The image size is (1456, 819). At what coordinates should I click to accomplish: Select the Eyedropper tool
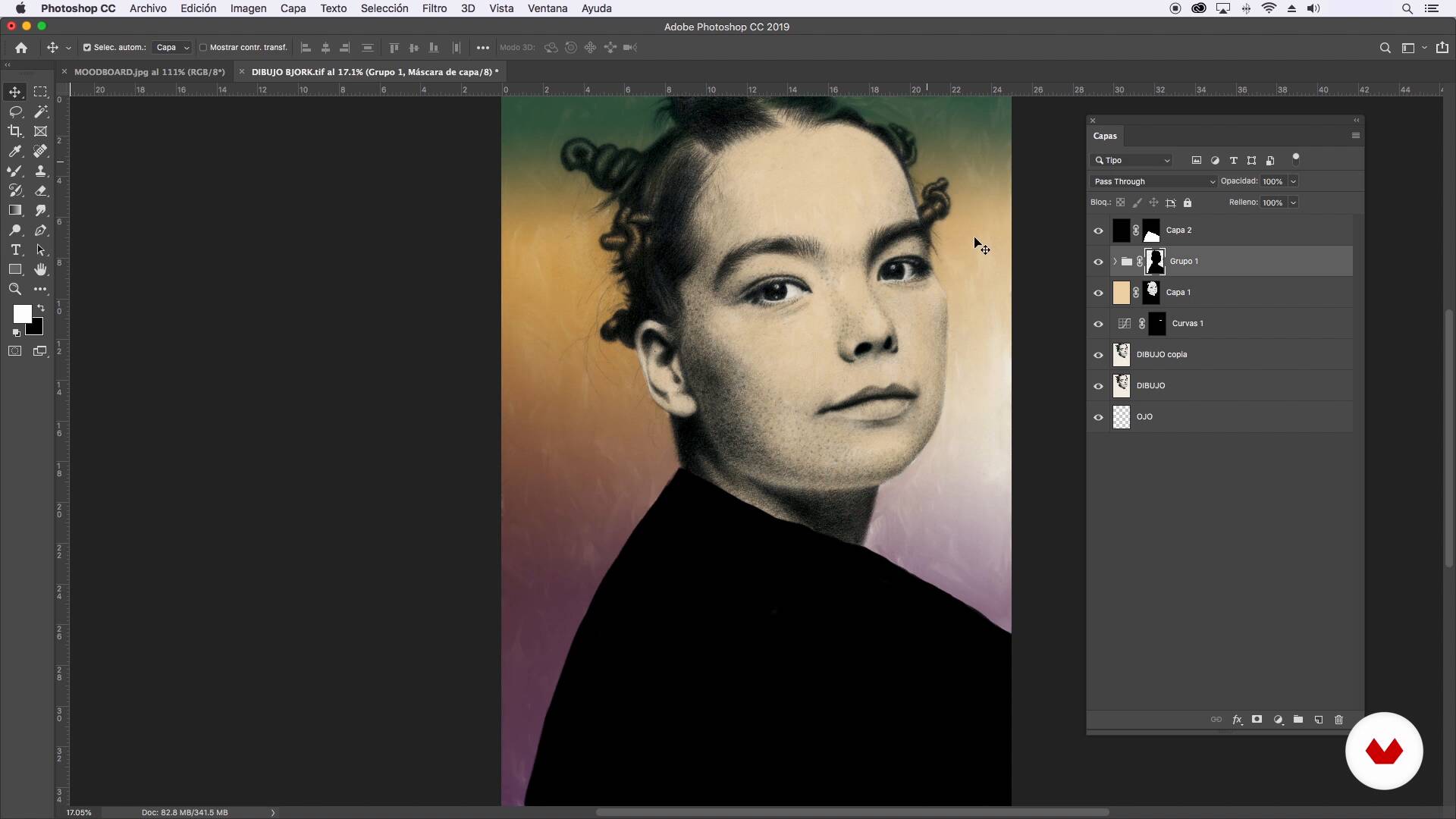pos(15,151)
